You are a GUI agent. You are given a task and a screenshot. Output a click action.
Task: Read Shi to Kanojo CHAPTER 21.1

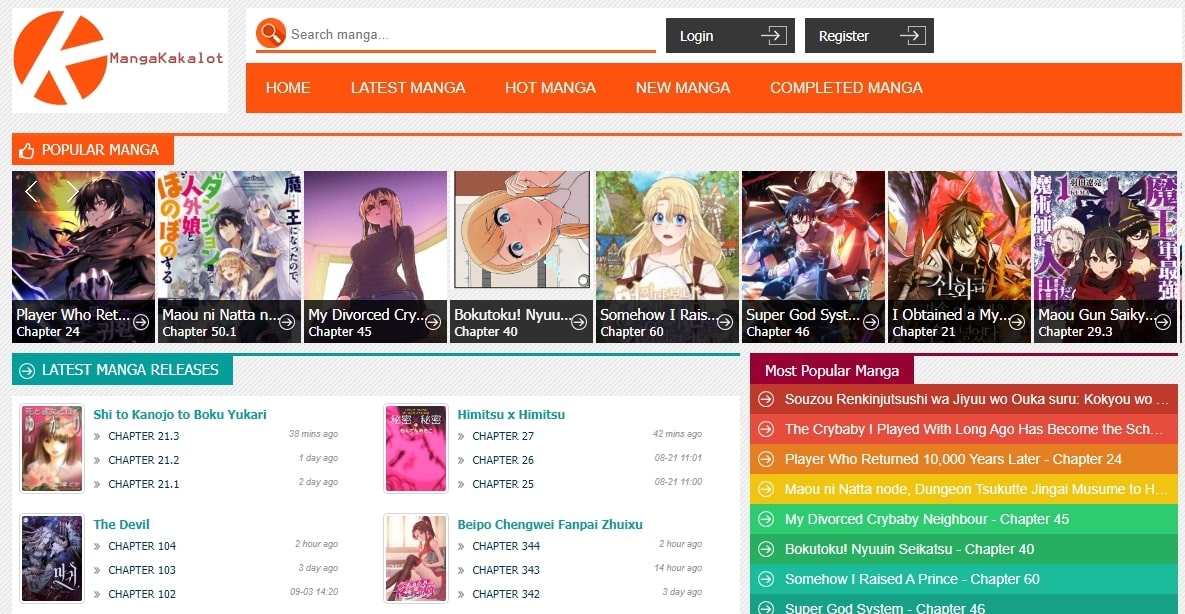tap(144, 484)
